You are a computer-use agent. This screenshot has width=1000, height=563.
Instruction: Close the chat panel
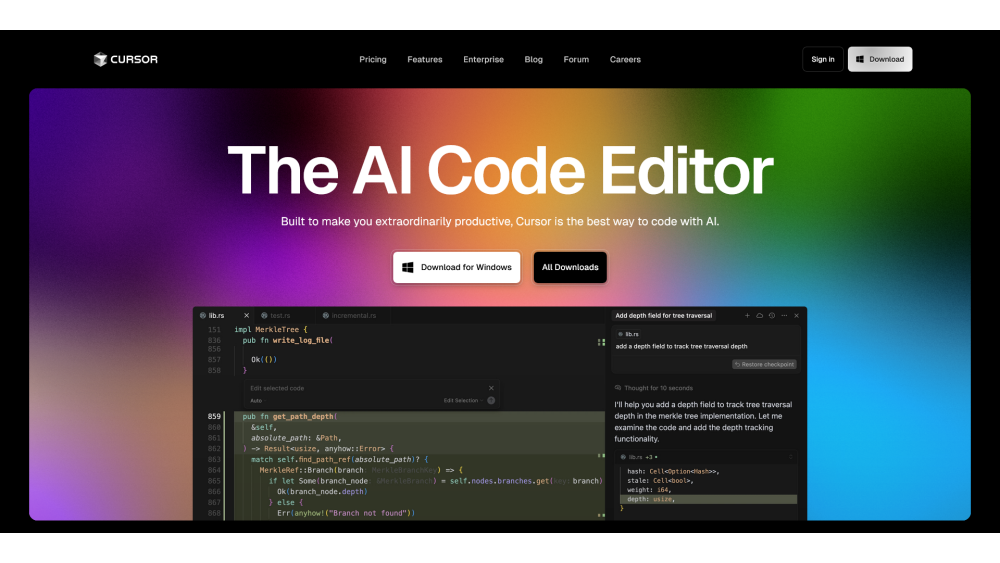point(796,316)
